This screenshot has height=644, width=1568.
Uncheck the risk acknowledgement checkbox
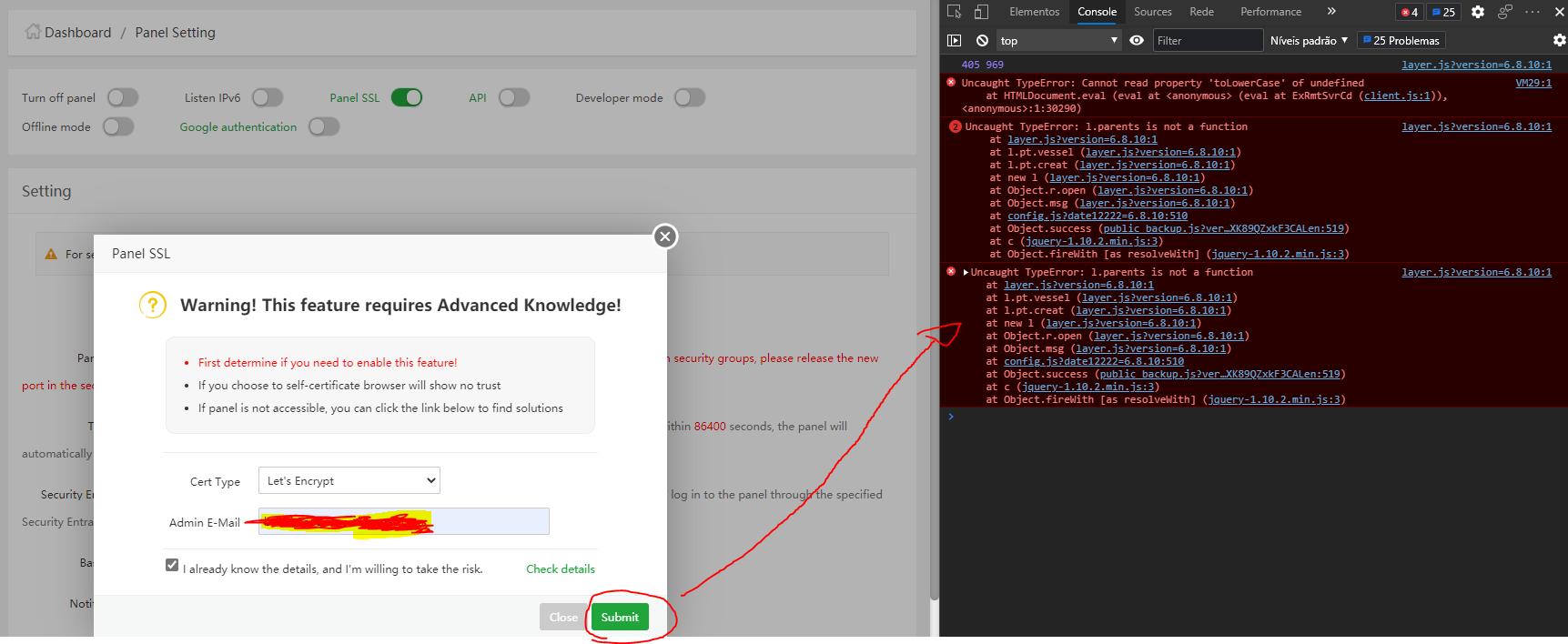coord(172,566)
